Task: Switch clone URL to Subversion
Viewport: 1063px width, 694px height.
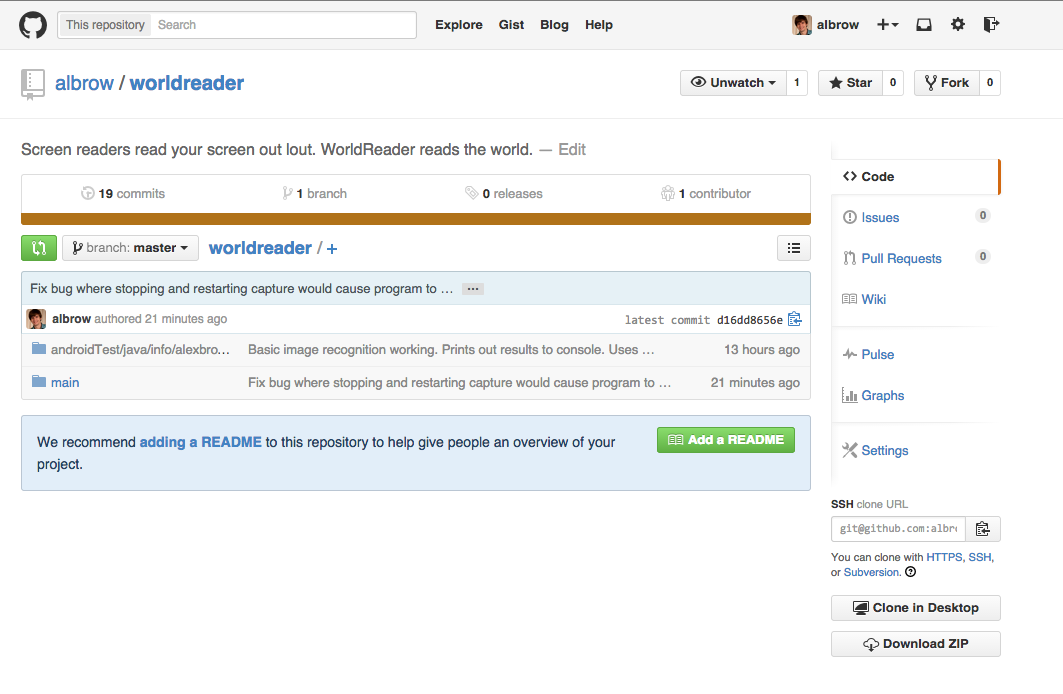Action: [871, 572]
